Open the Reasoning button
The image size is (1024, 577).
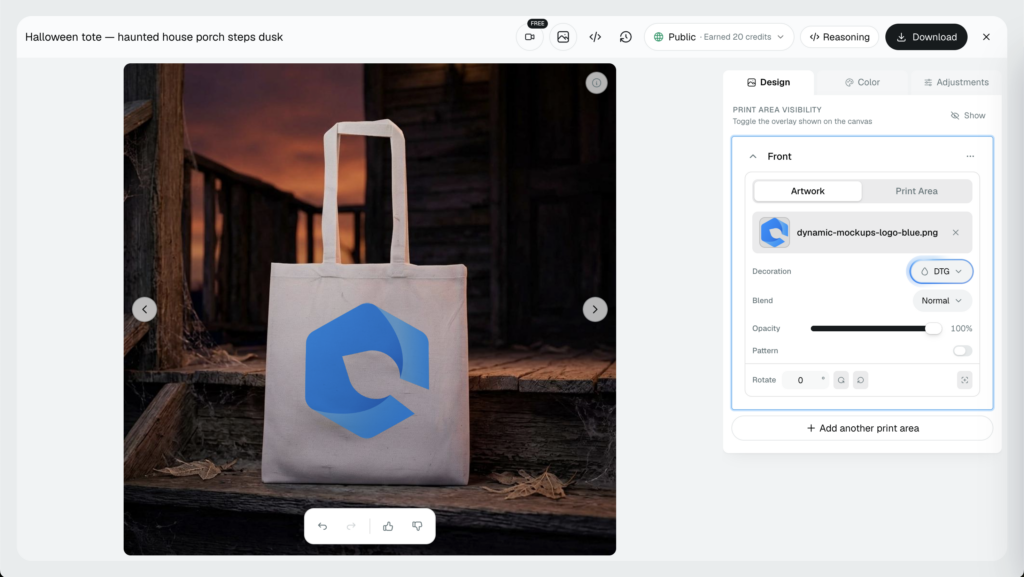pos(839,37)
